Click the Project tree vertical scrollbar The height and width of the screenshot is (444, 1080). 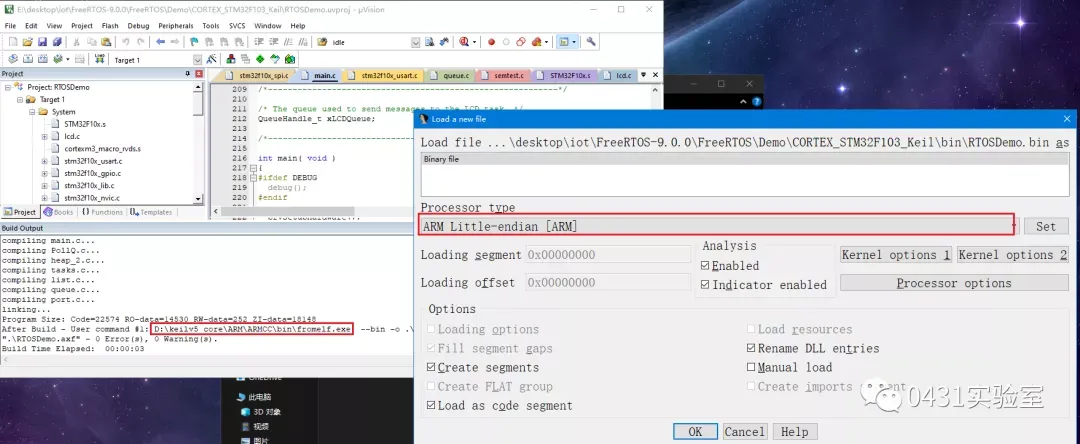[198, 142]
